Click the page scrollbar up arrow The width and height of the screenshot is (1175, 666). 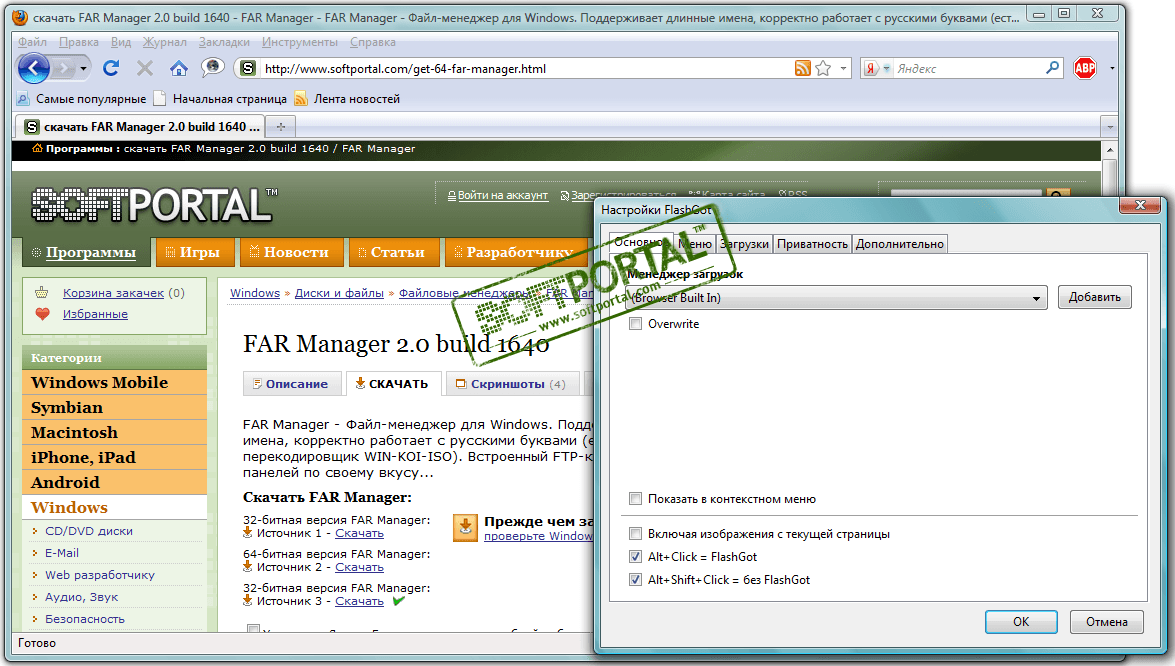(1110, 149)
